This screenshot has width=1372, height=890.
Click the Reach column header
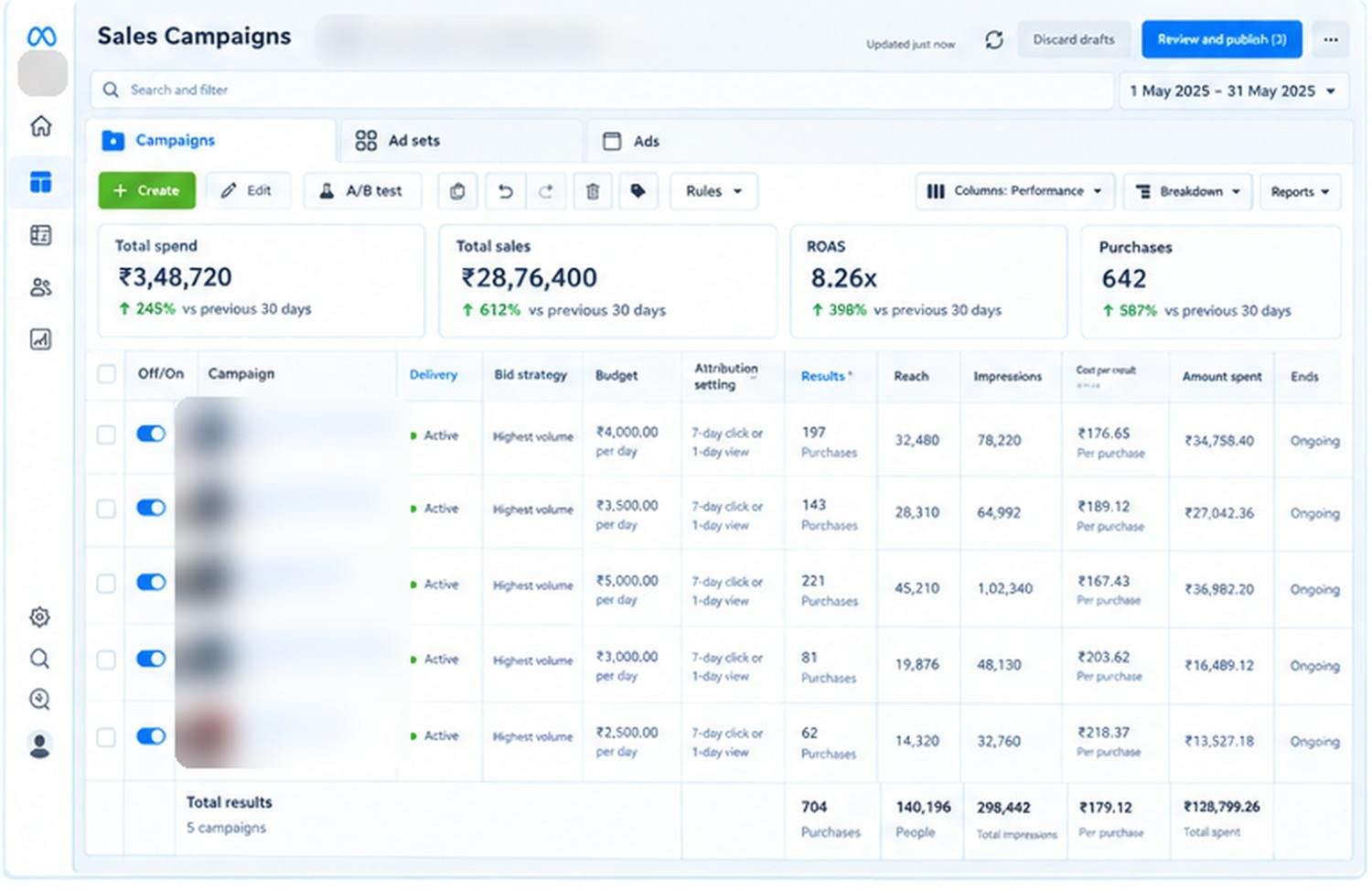click(x=911, y=376)
